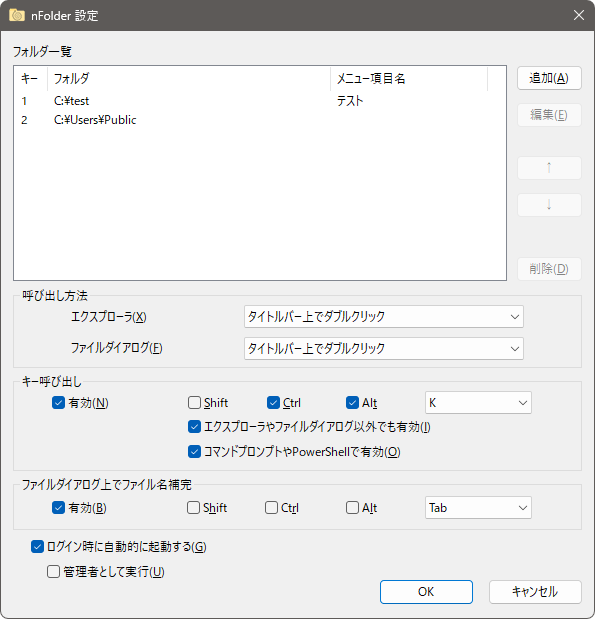Screen dimensions: 595x619
Task: Close the nFolder settings dialog
Action: coord(579,15)
